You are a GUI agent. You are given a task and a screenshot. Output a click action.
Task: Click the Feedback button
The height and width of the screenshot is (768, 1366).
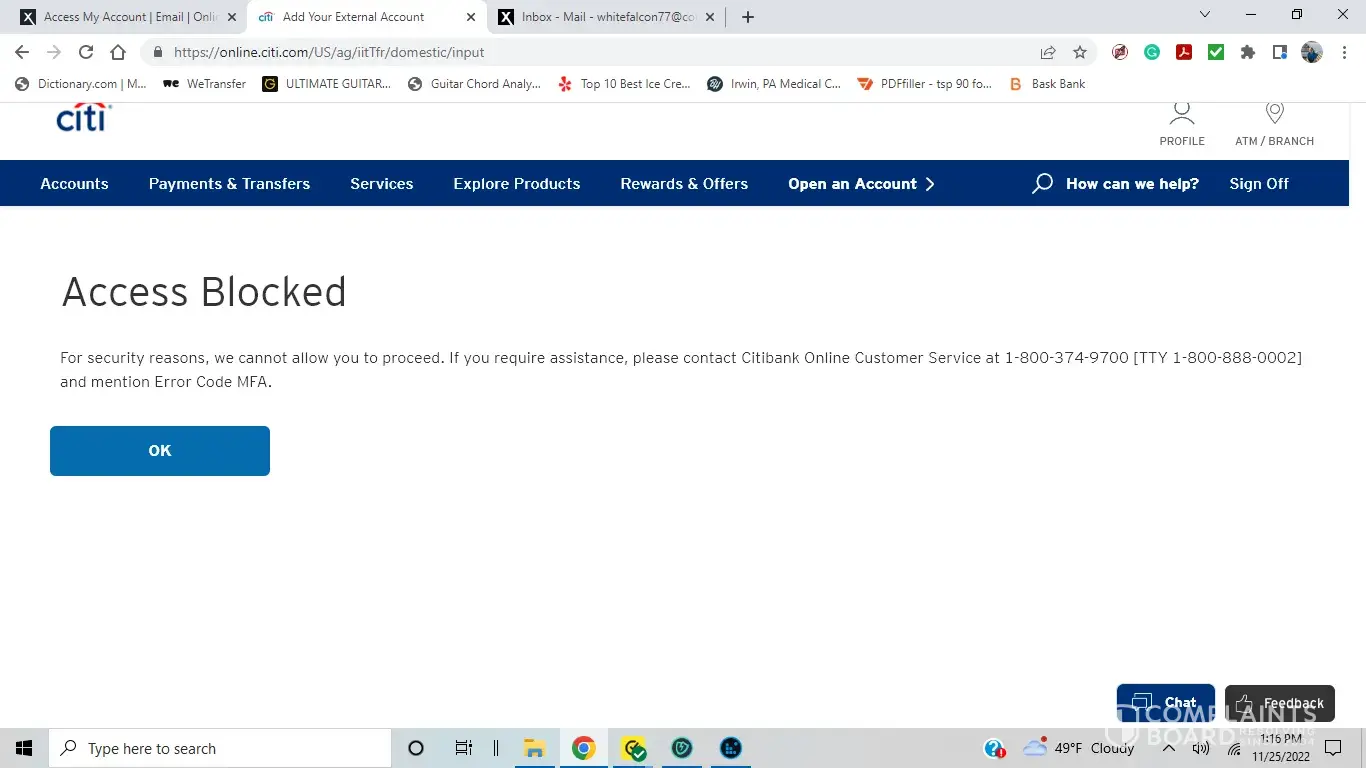[x=1280, y=703]
